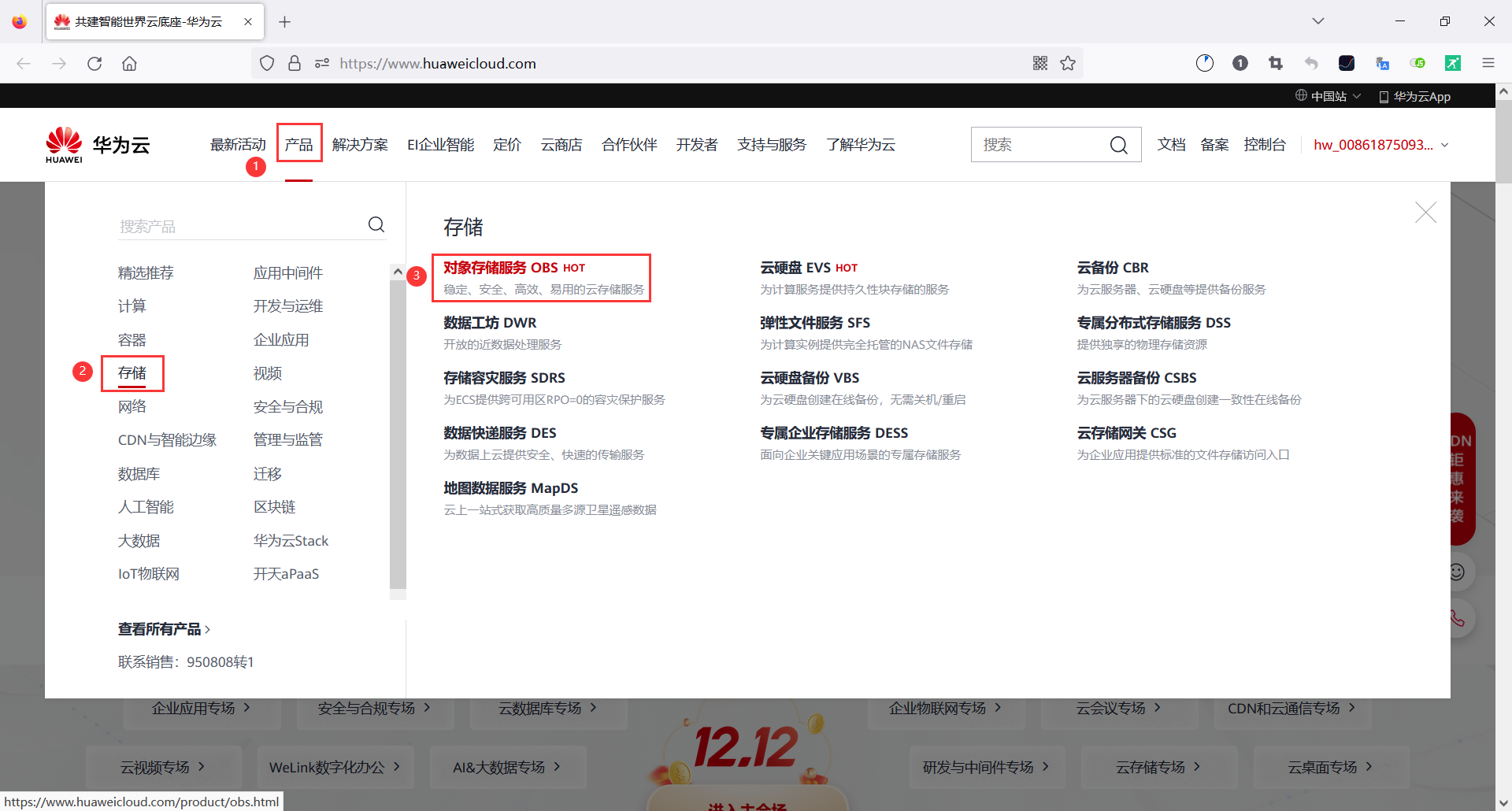This screenshot has width=1512, height=811.
Task: Open the 云商店 navigation item
Action: pyautogui.click(x=561, y=144)
